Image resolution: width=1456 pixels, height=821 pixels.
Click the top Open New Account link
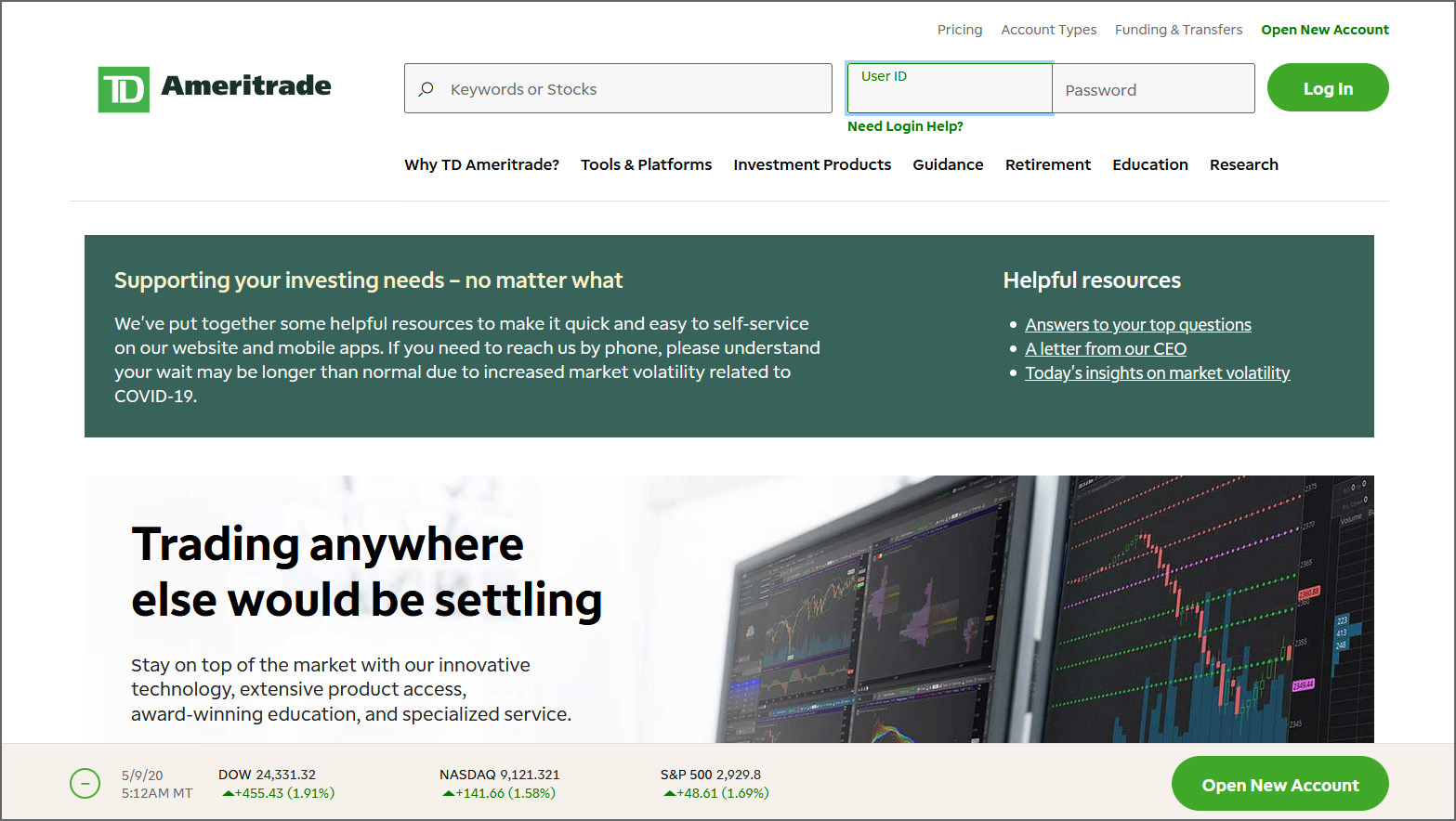(x=1325, y=30)
